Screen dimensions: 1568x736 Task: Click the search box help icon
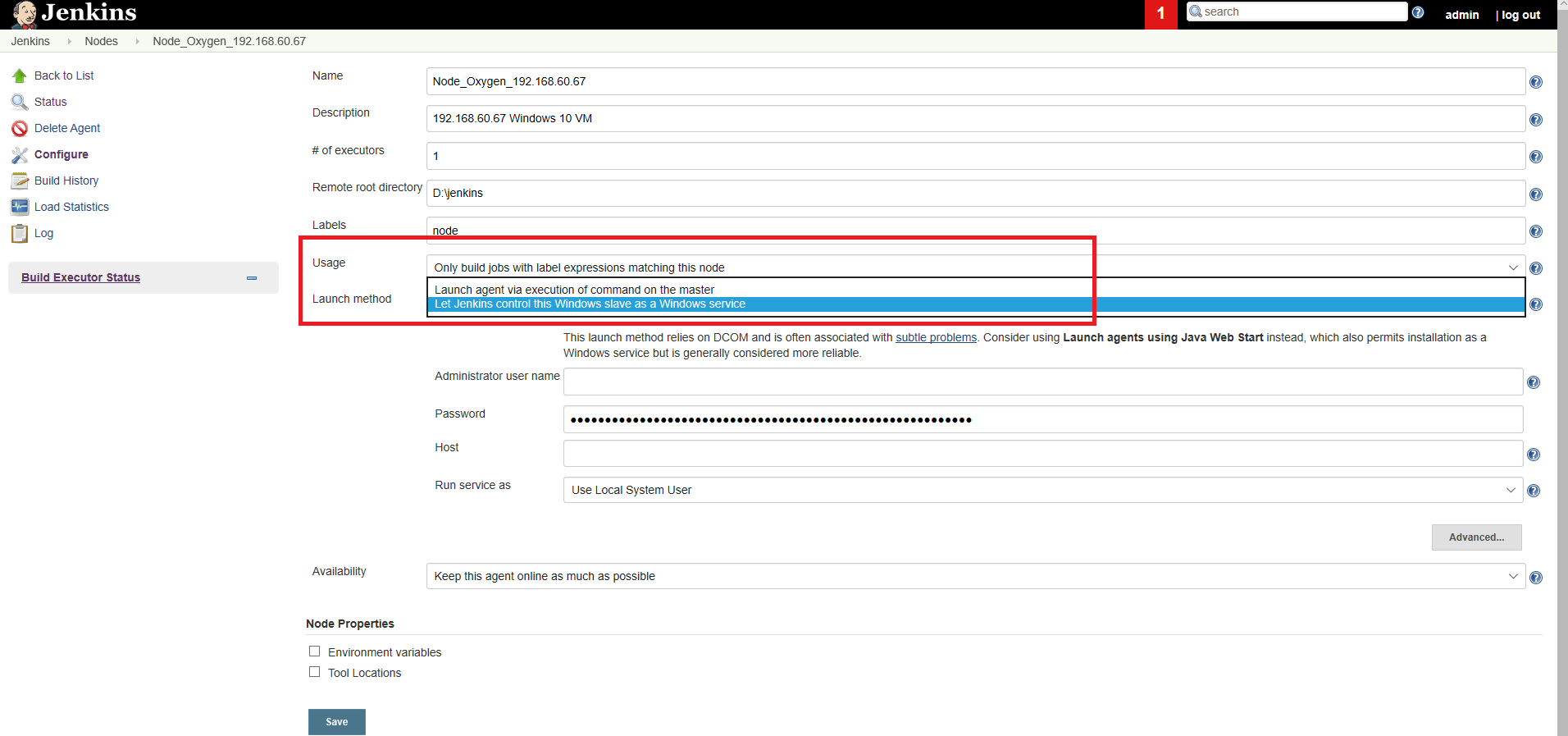[1418, 12]
